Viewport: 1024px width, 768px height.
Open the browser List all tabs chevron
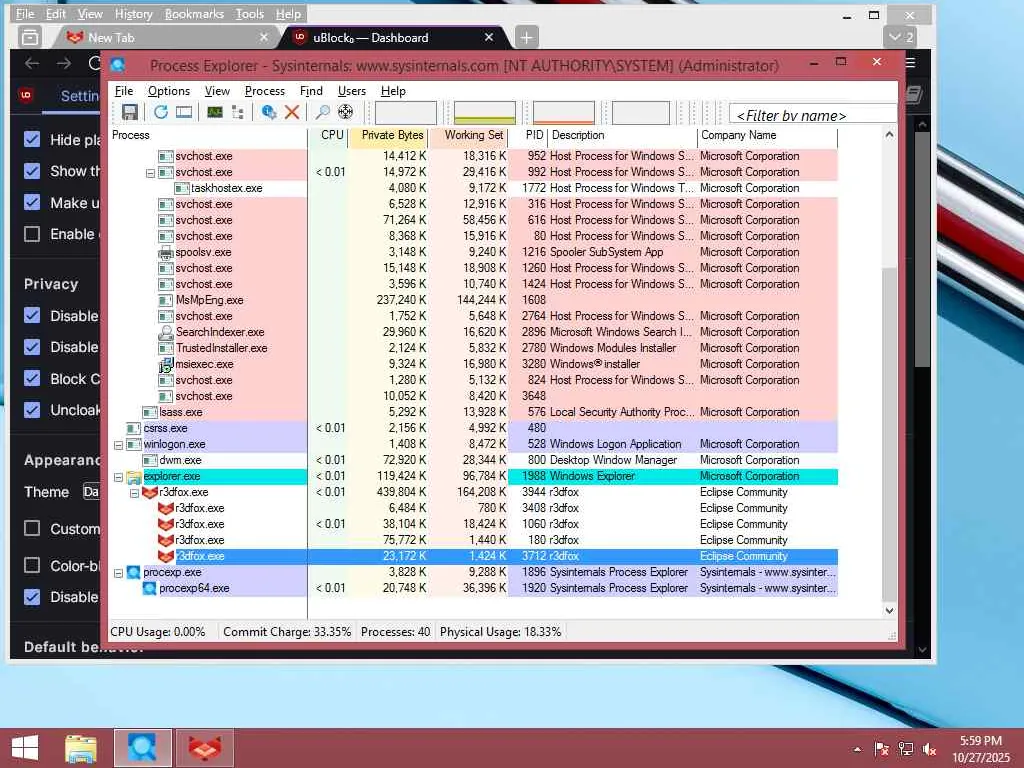point(901,37)
